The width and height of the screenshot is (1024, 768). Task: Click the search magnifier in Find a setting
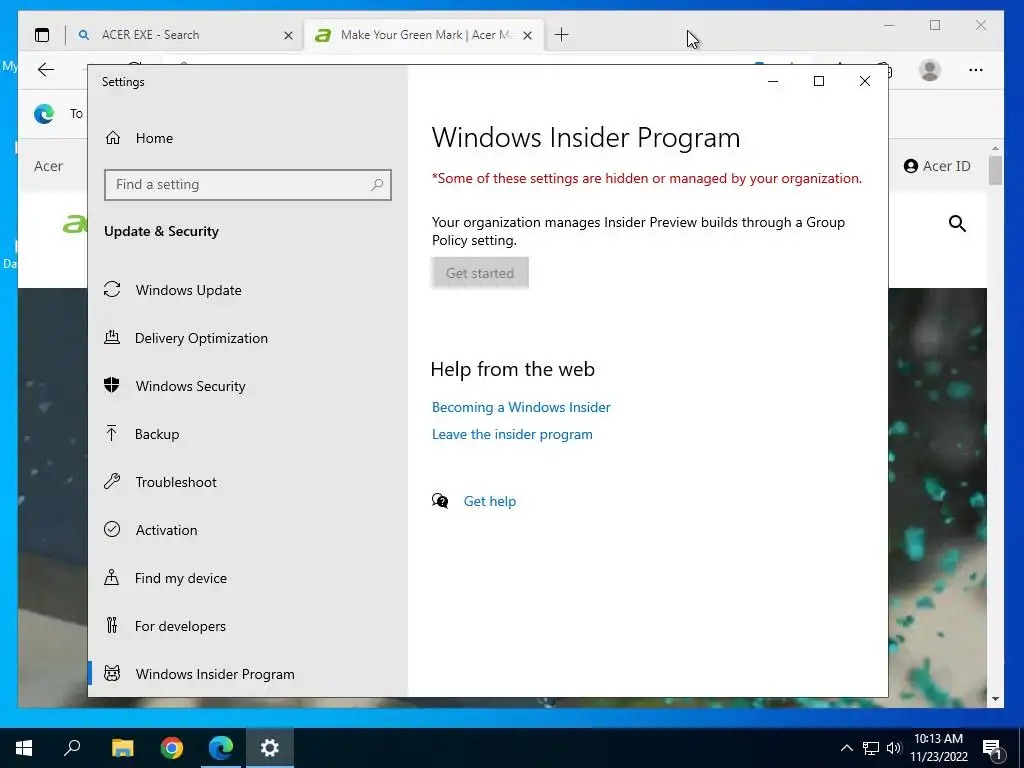coord(377,185)
